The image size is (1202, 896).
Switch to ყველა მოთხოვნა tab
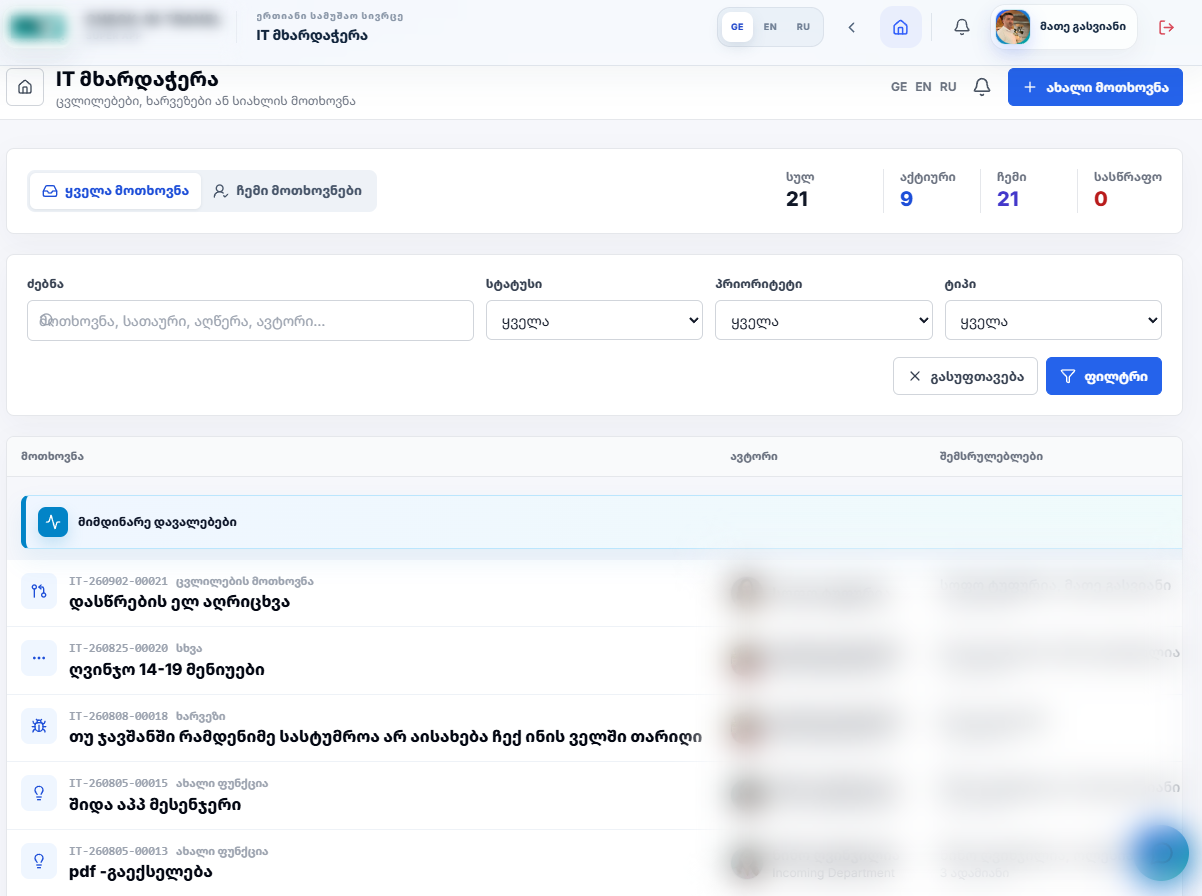point(116,191)
